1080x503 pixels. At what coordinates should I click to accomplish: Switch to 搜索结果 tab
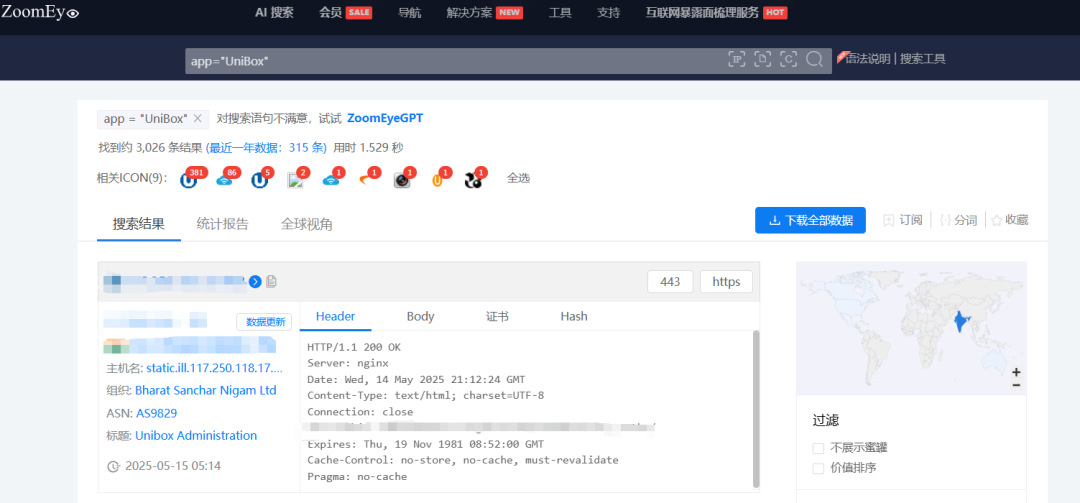point(139,223)
